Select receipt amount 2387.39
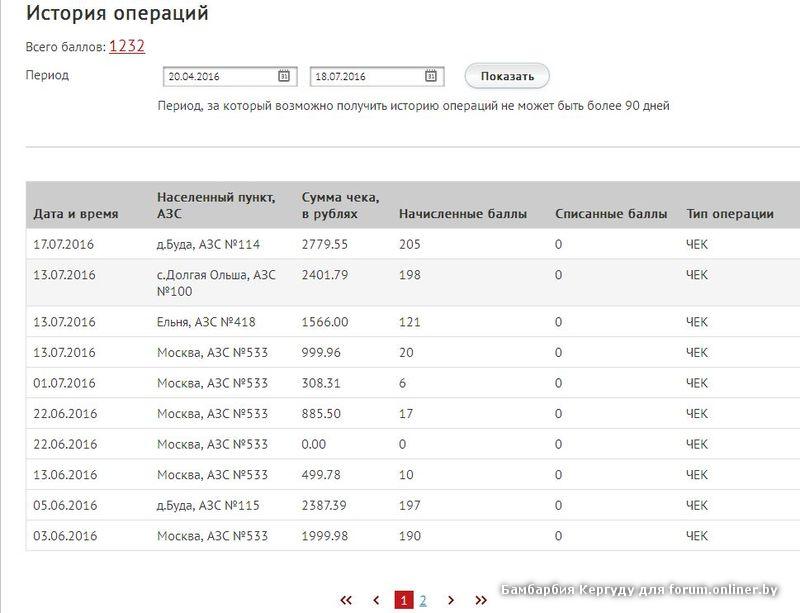Image resolution: width=800 pixels, height=613 pixels. point(324,505)
